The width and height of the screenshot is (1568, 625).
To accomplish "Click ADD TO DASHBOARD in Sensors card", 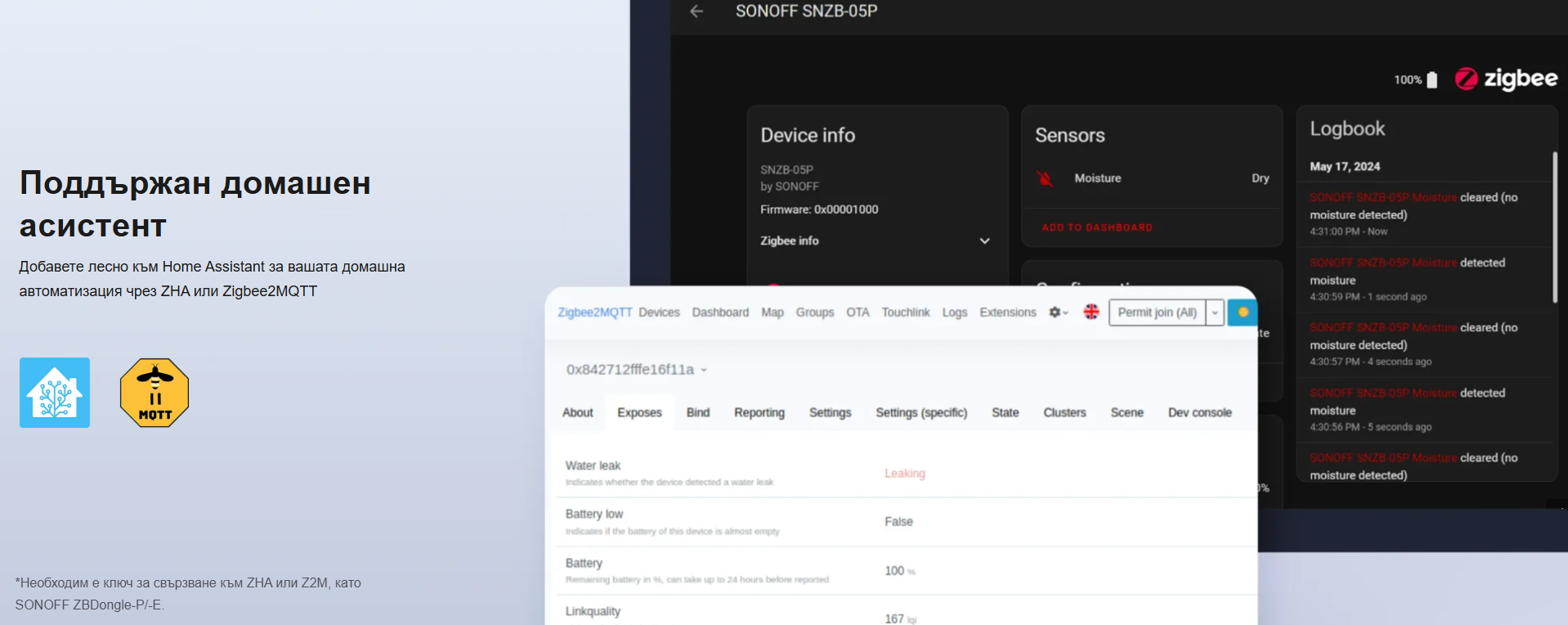I will click(1096, 227).
